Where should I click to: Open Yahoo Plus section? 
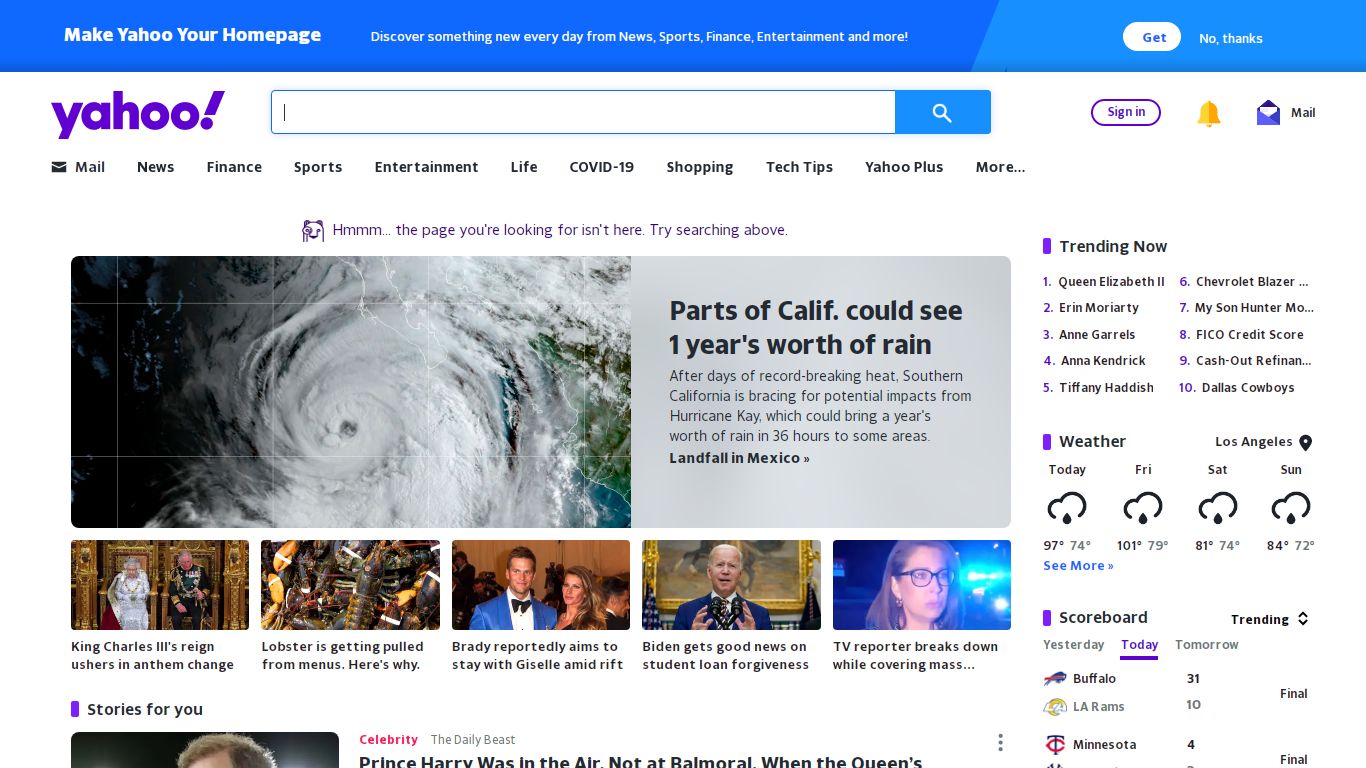[x=904, y=167]
